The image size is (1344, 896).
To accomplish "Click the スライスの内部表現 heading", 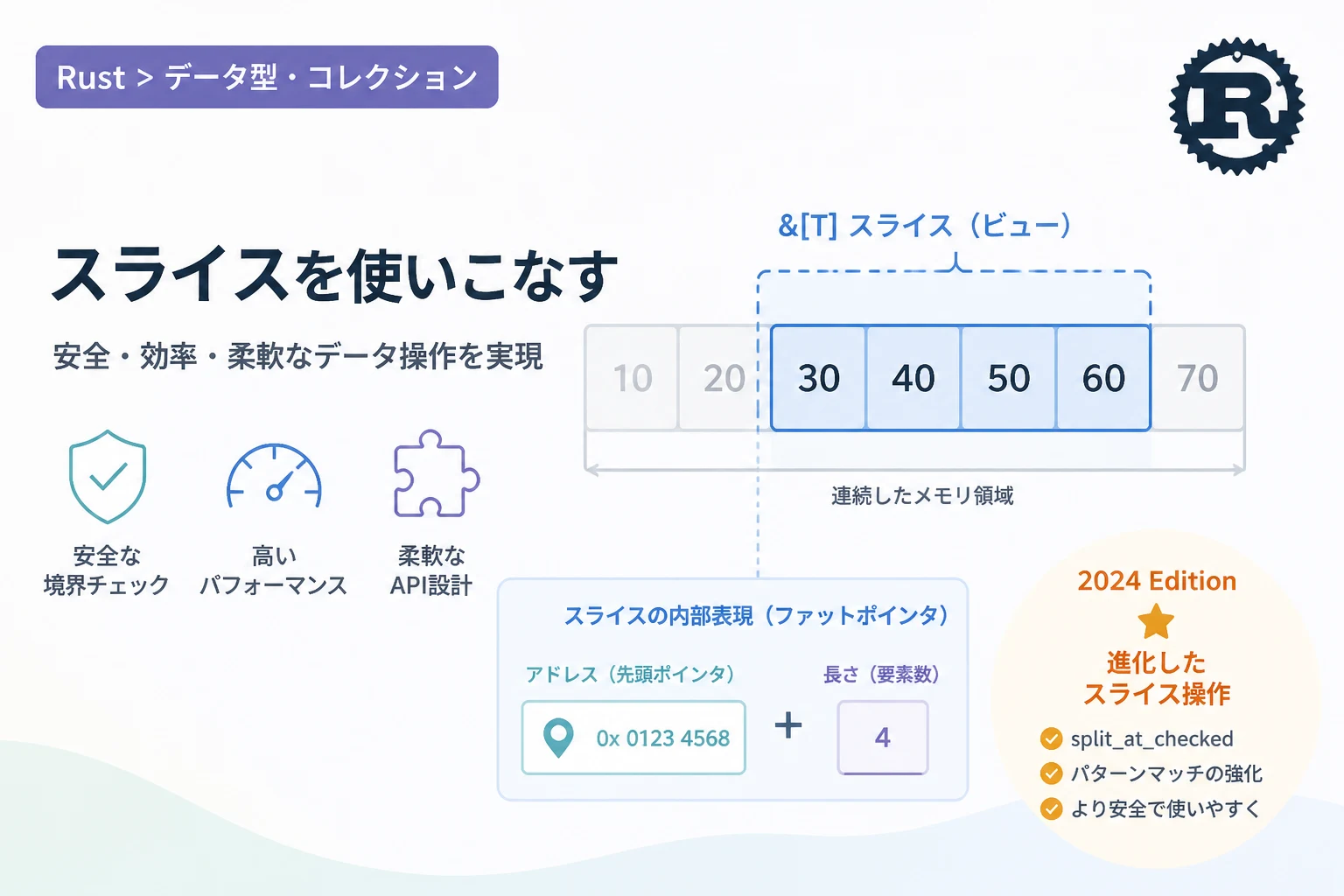I will 756,616.
